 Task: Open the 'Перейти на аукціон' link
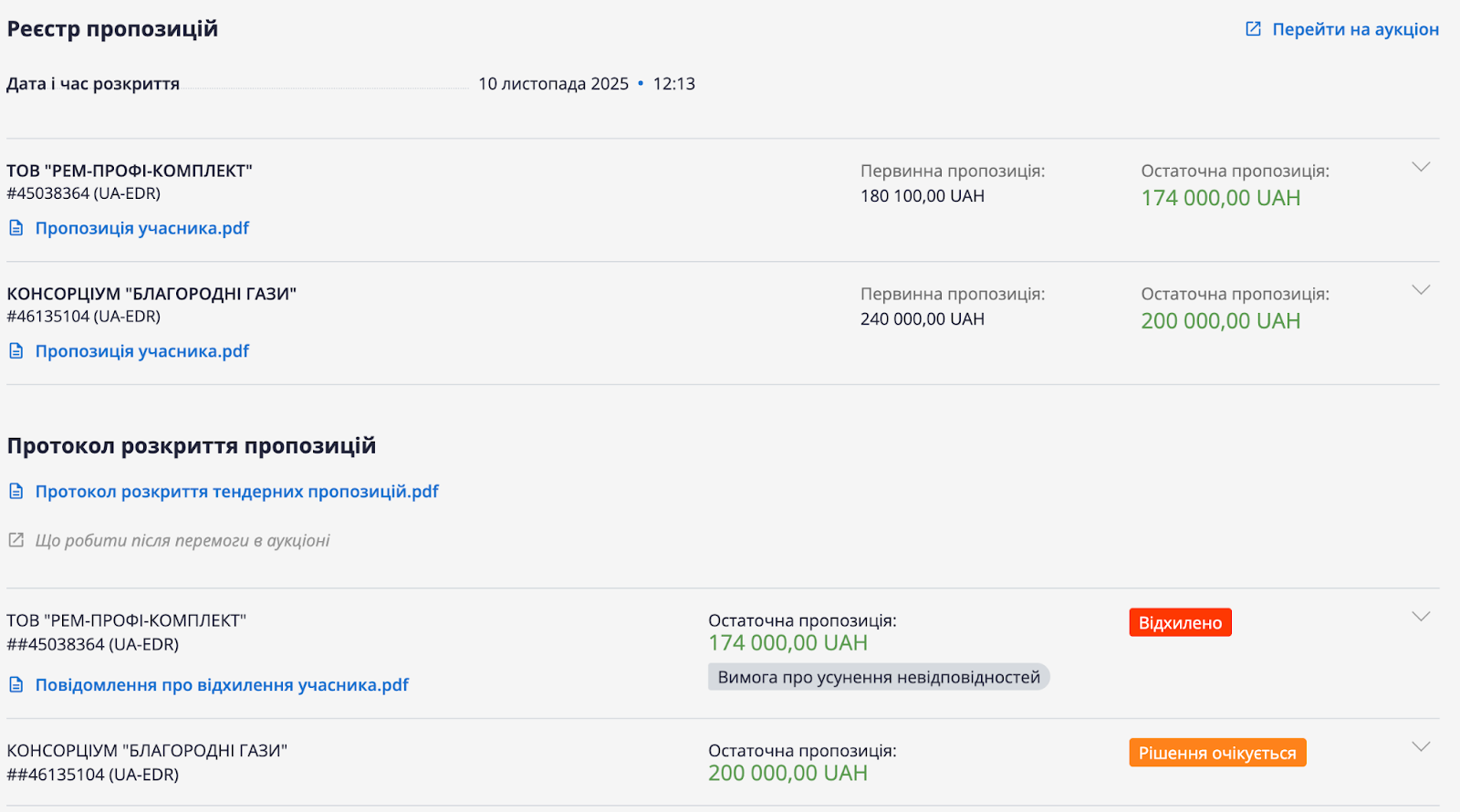(x=1355, y=29)
